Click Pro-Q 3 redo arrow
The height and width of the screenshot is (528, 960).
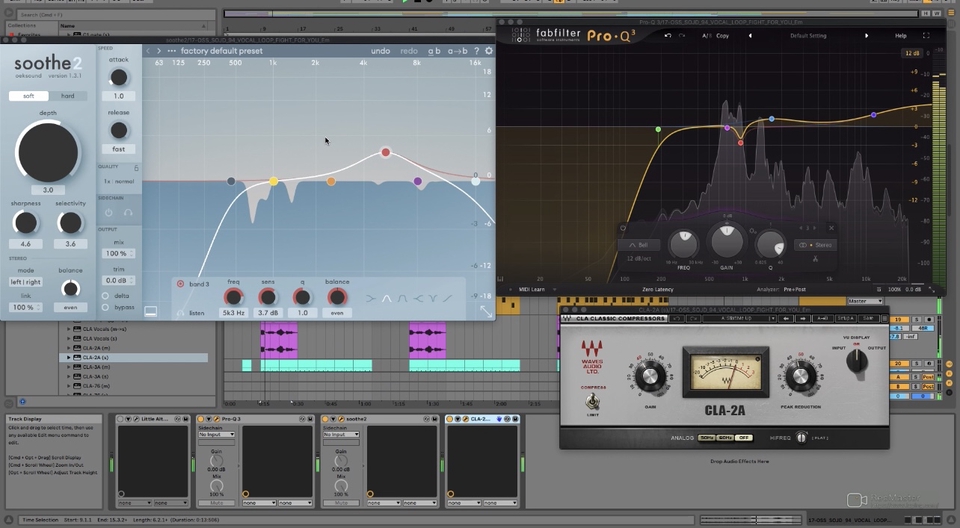click(x=681, y=36)
